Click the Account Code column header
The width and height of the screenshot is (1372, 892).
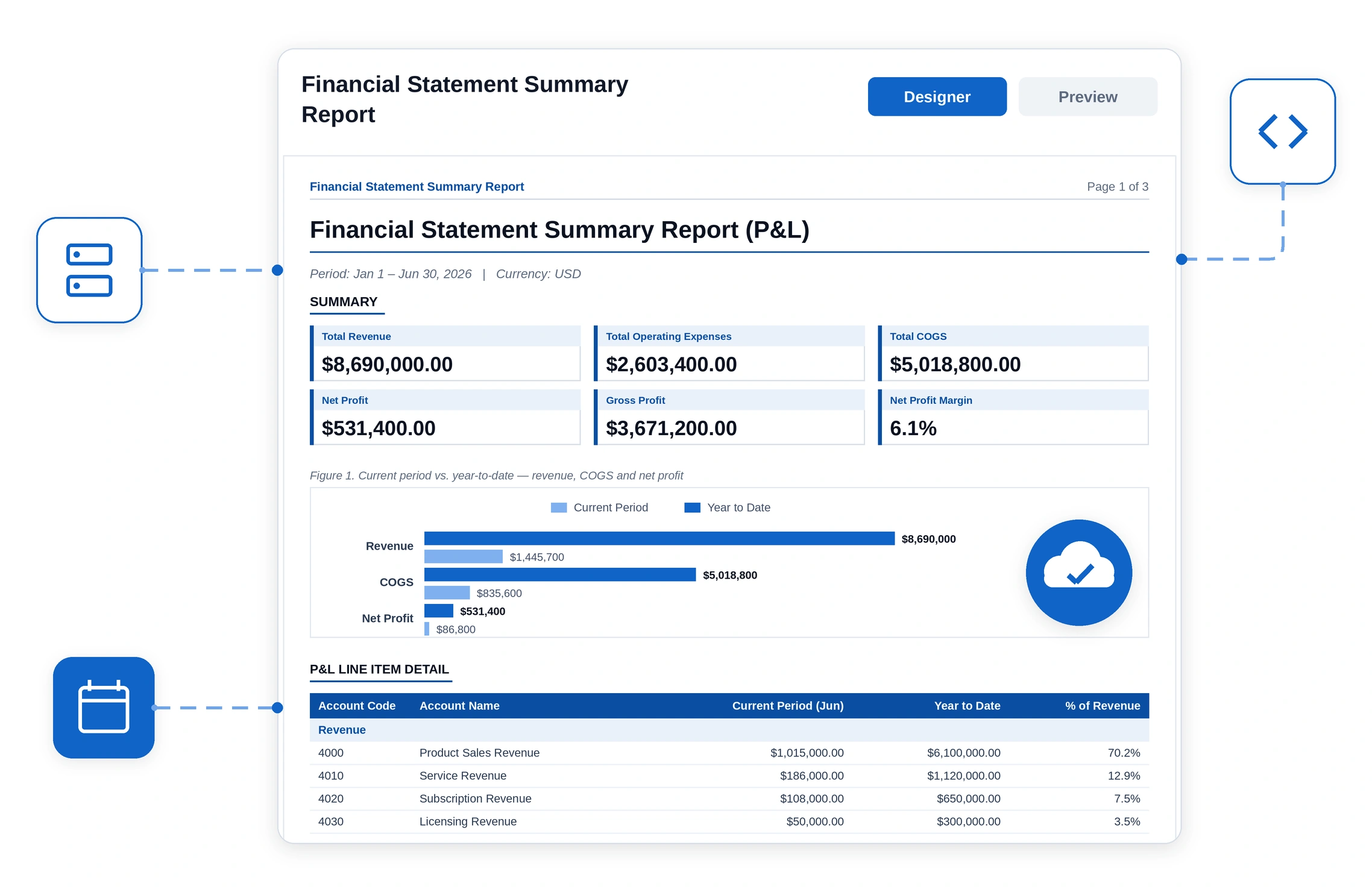click(357, 706)
